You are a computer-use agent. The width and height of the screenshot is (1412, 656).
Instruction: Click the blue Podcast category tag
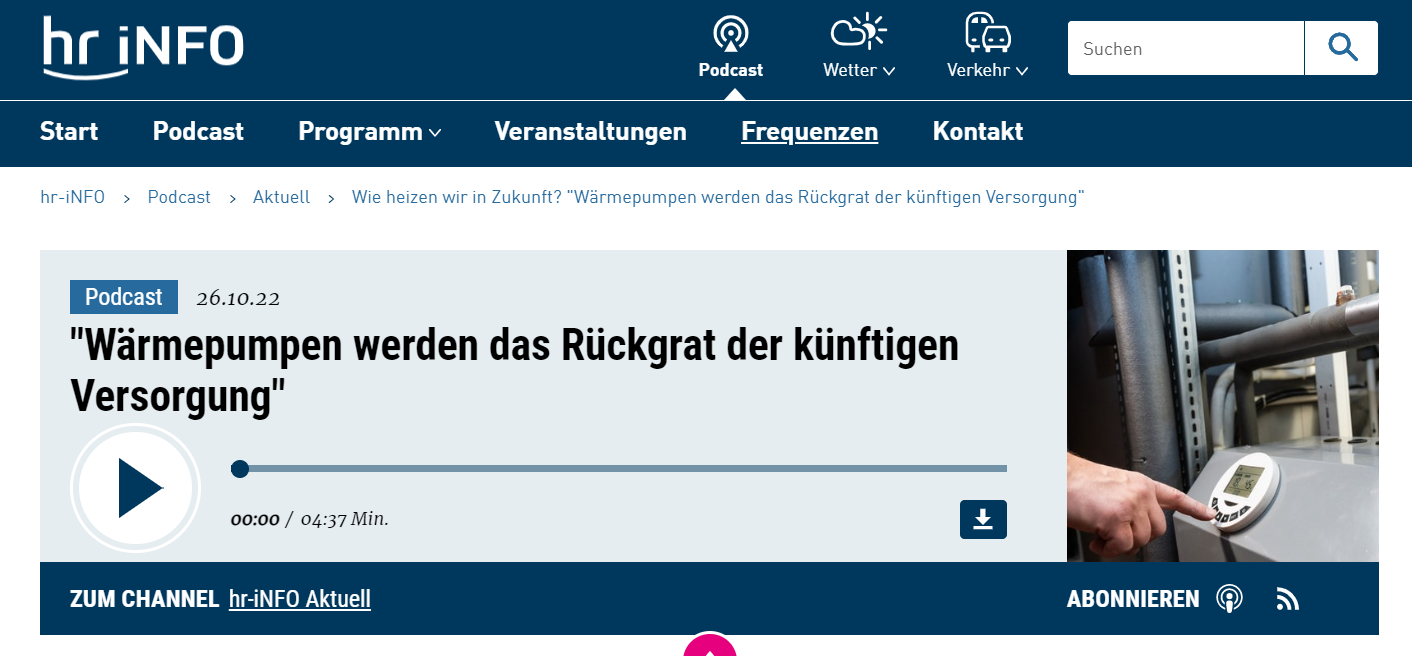(124, 297)
